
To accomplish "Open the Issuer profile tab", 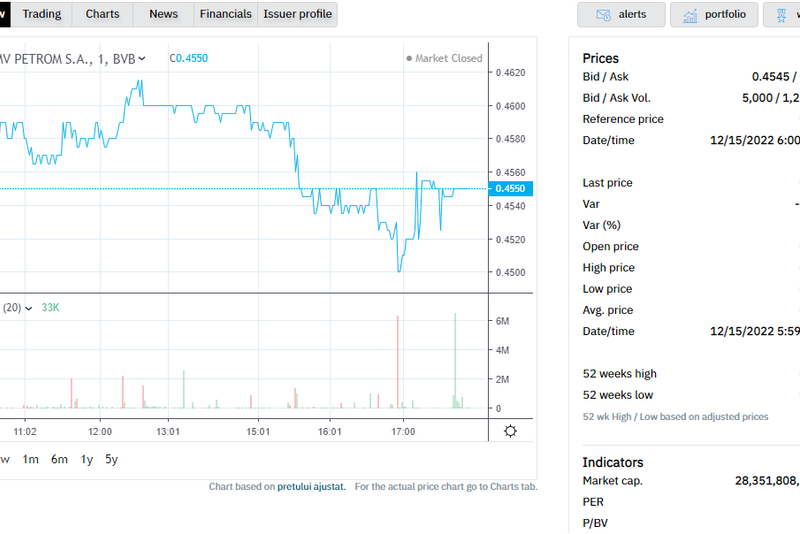I will click(297, 14).
